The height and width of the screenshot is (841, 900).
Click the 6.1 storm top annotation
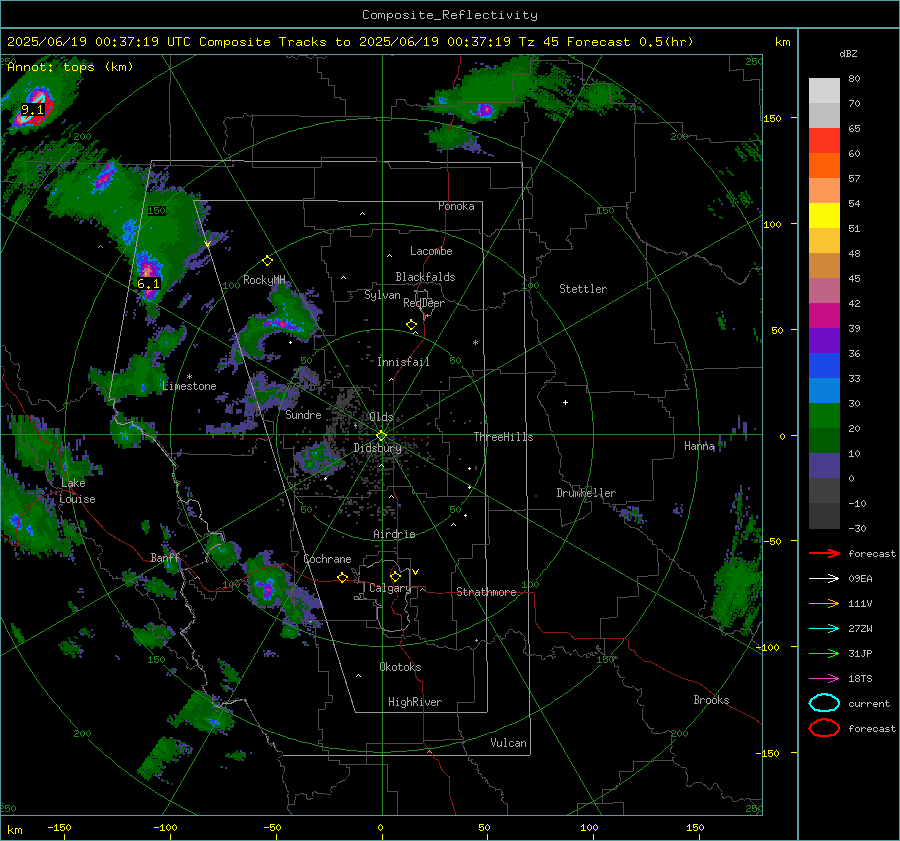pyautogui.click(x=148, y=284)
